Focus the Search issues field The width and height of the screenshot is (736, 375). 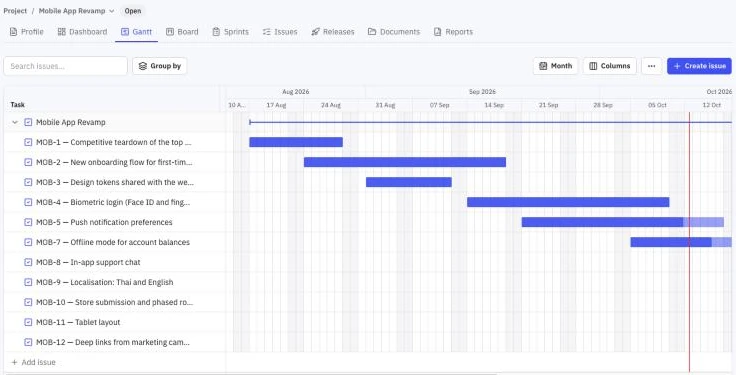(65, 66)
